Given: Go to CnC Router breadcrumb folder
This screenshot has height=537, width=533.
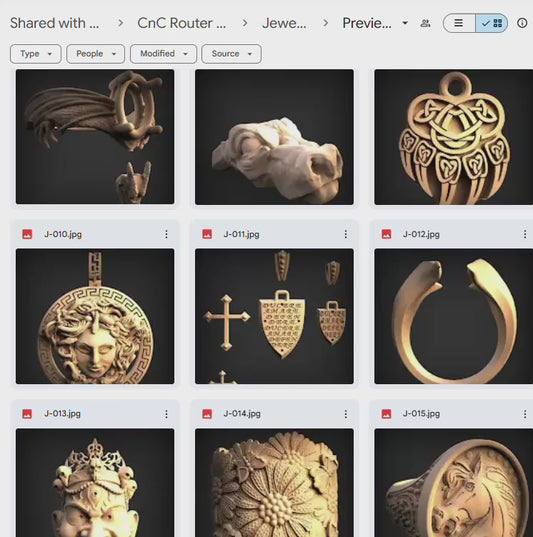Looking at the screenshot, I should click(x=181, y=23).
